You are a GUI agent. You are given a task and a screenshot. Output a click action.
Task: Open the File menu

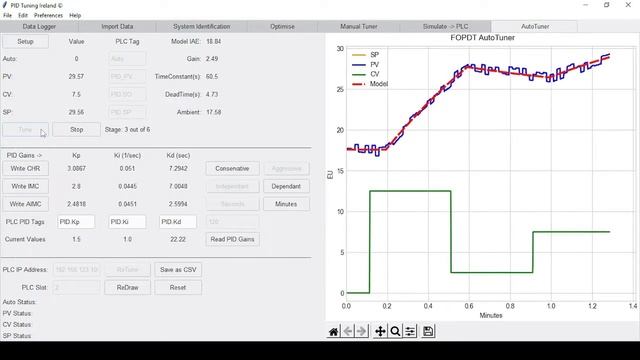pyautogui.click(x=7, y=15)
